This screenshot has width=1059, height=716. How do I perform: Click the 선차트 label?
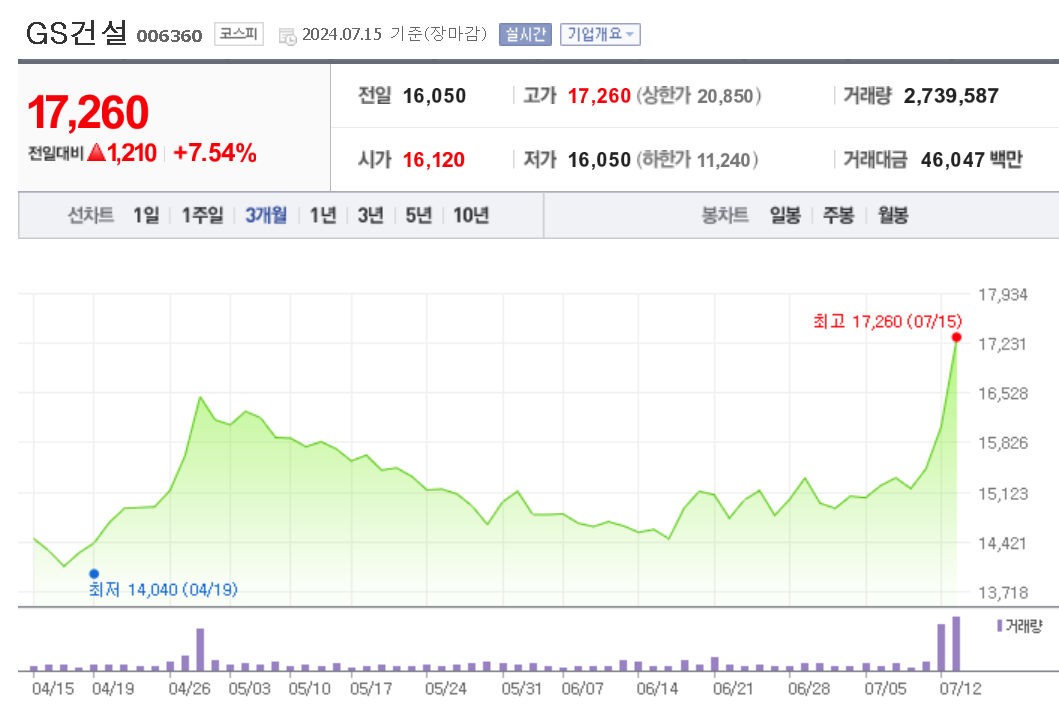pos(91,215)
